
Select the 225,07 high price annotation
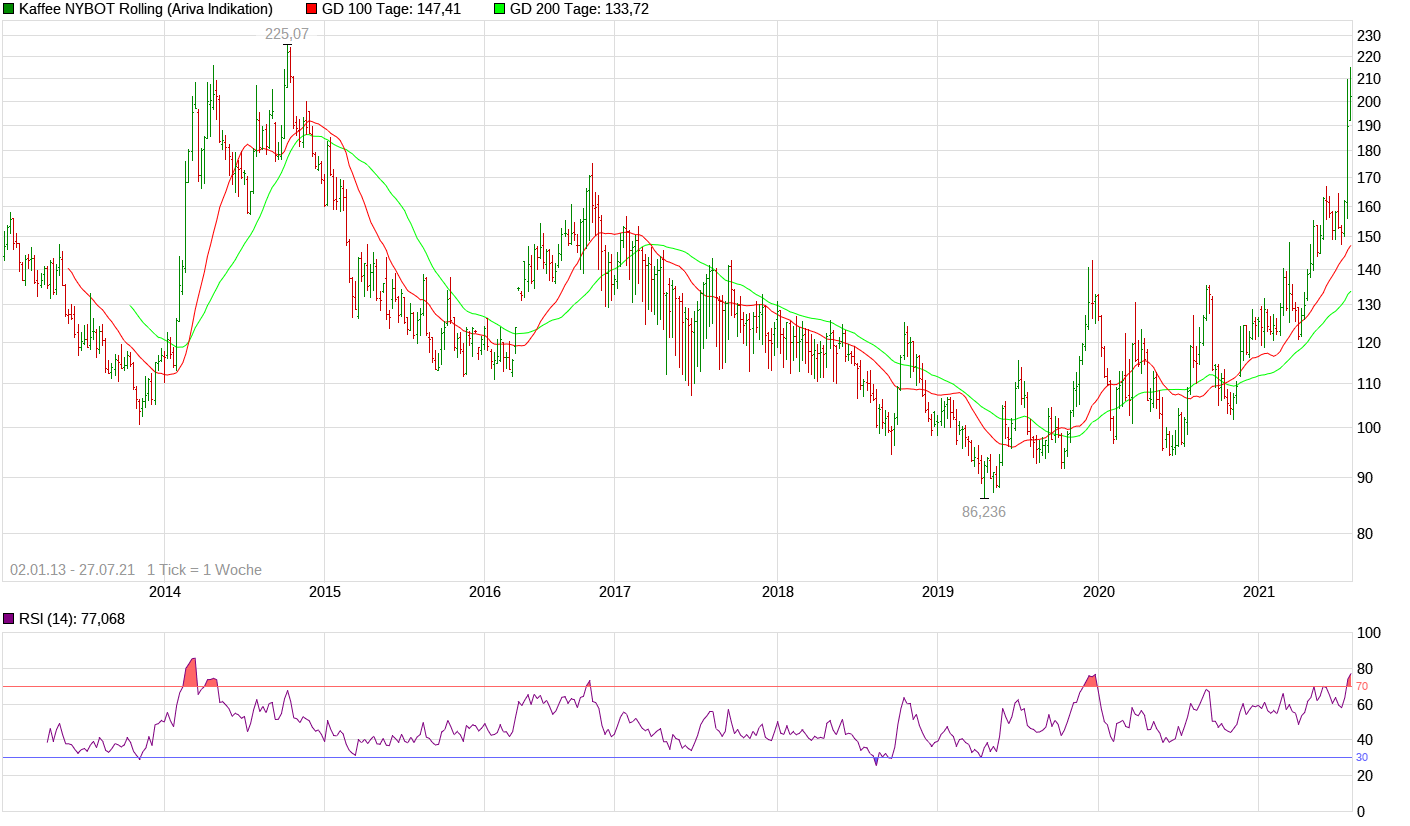285,33
